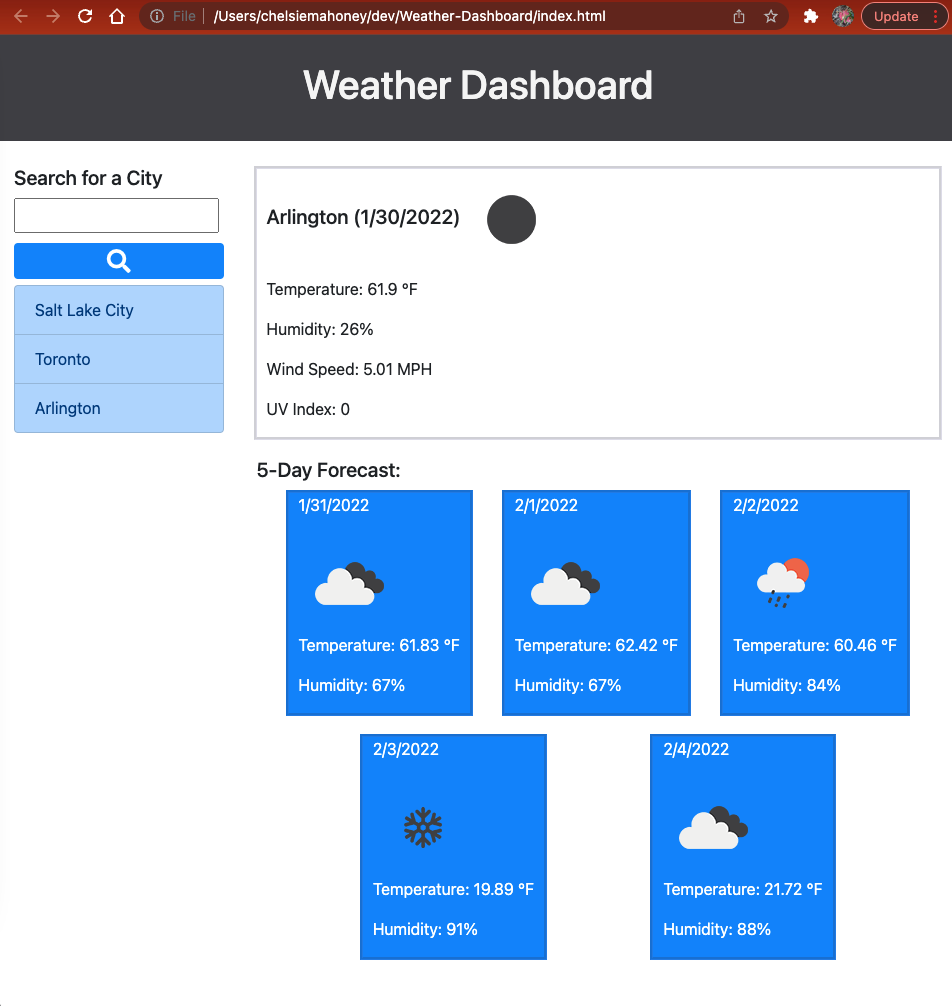
Task: Click the cloud icon on 2/4/2022 card
Action: [713, 828]
